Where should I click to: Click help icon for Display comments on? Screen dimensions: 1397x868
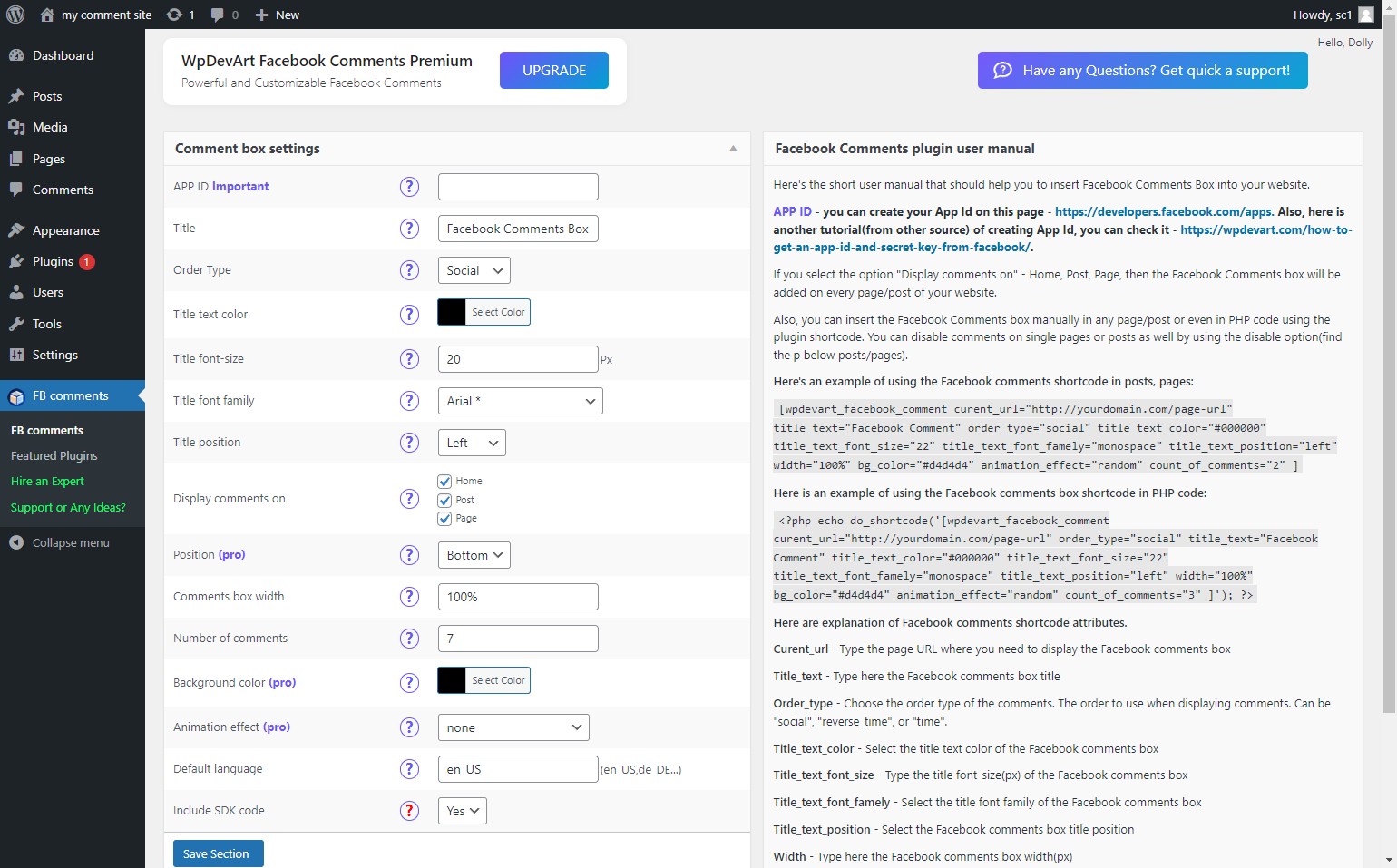pos(410,499)
